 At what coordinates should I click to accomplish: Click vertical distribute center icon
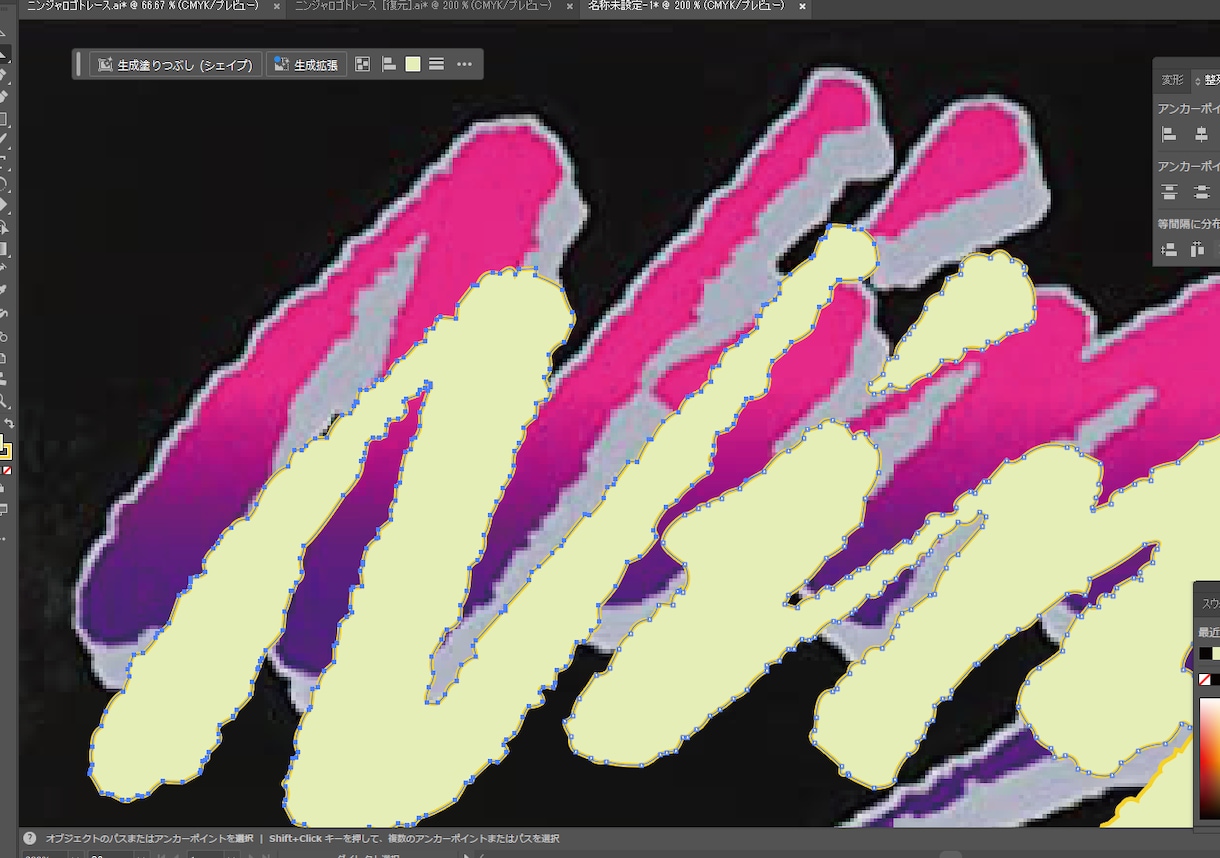[x=1201, y=192]
